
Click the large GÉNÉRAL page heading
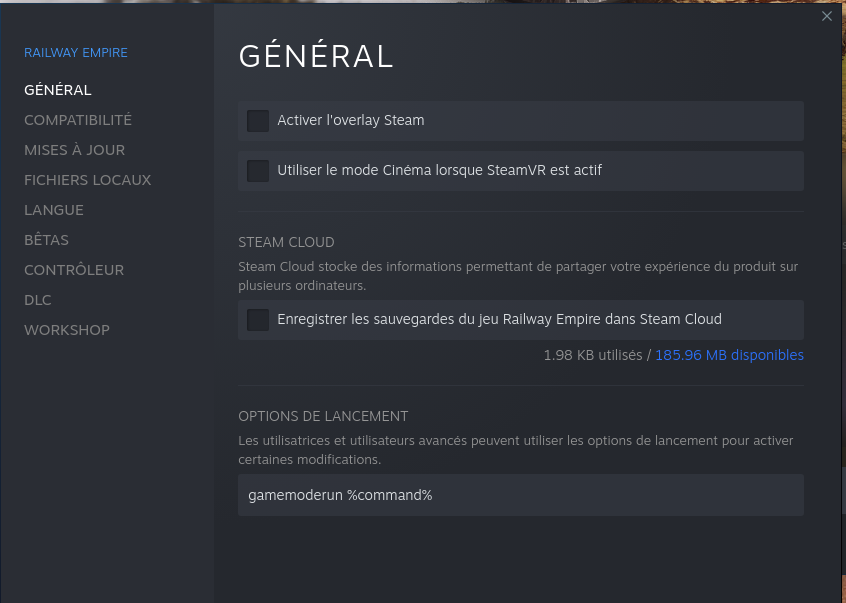tap(316, 57)
